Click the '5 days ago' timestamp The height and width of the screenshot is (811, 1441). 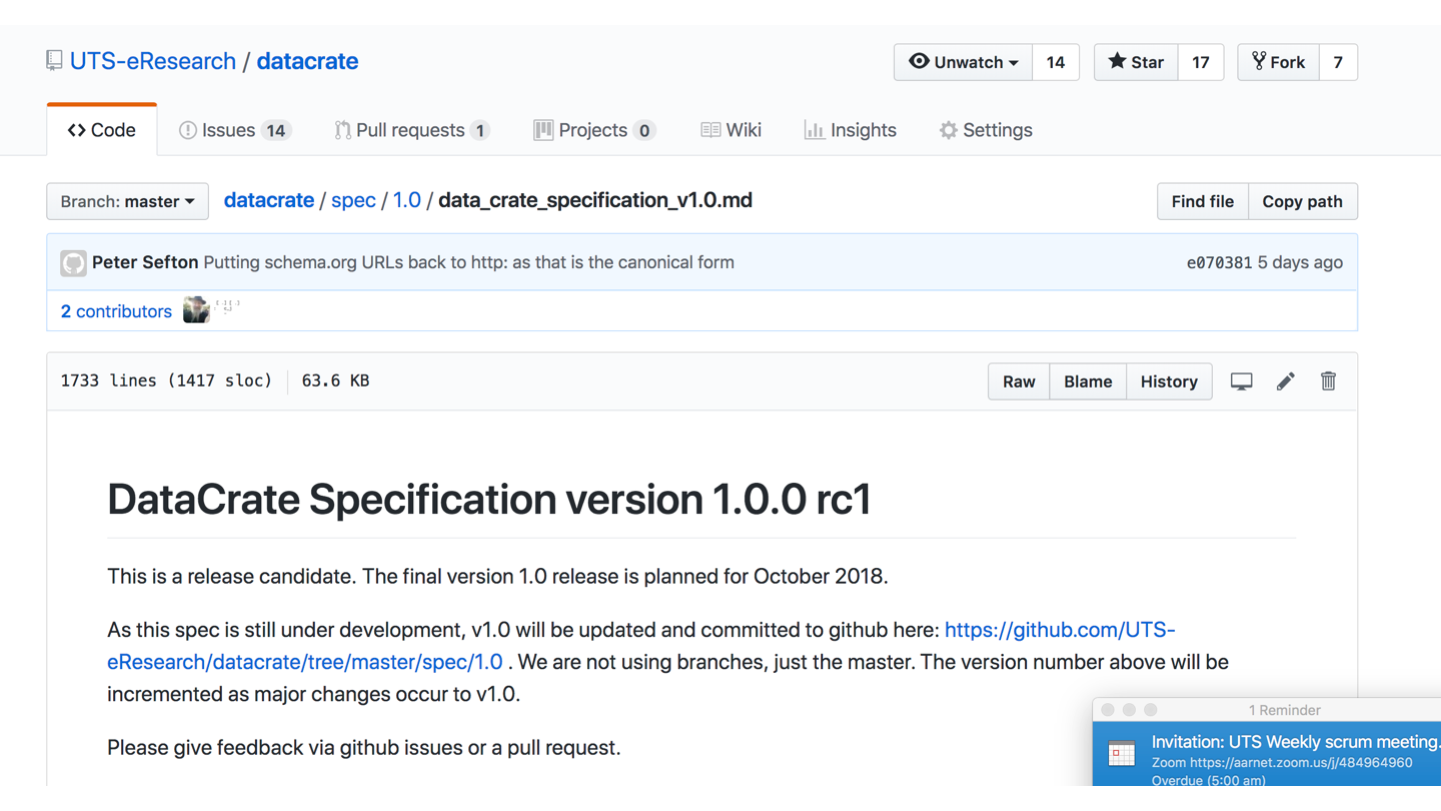coord(1300,262)
